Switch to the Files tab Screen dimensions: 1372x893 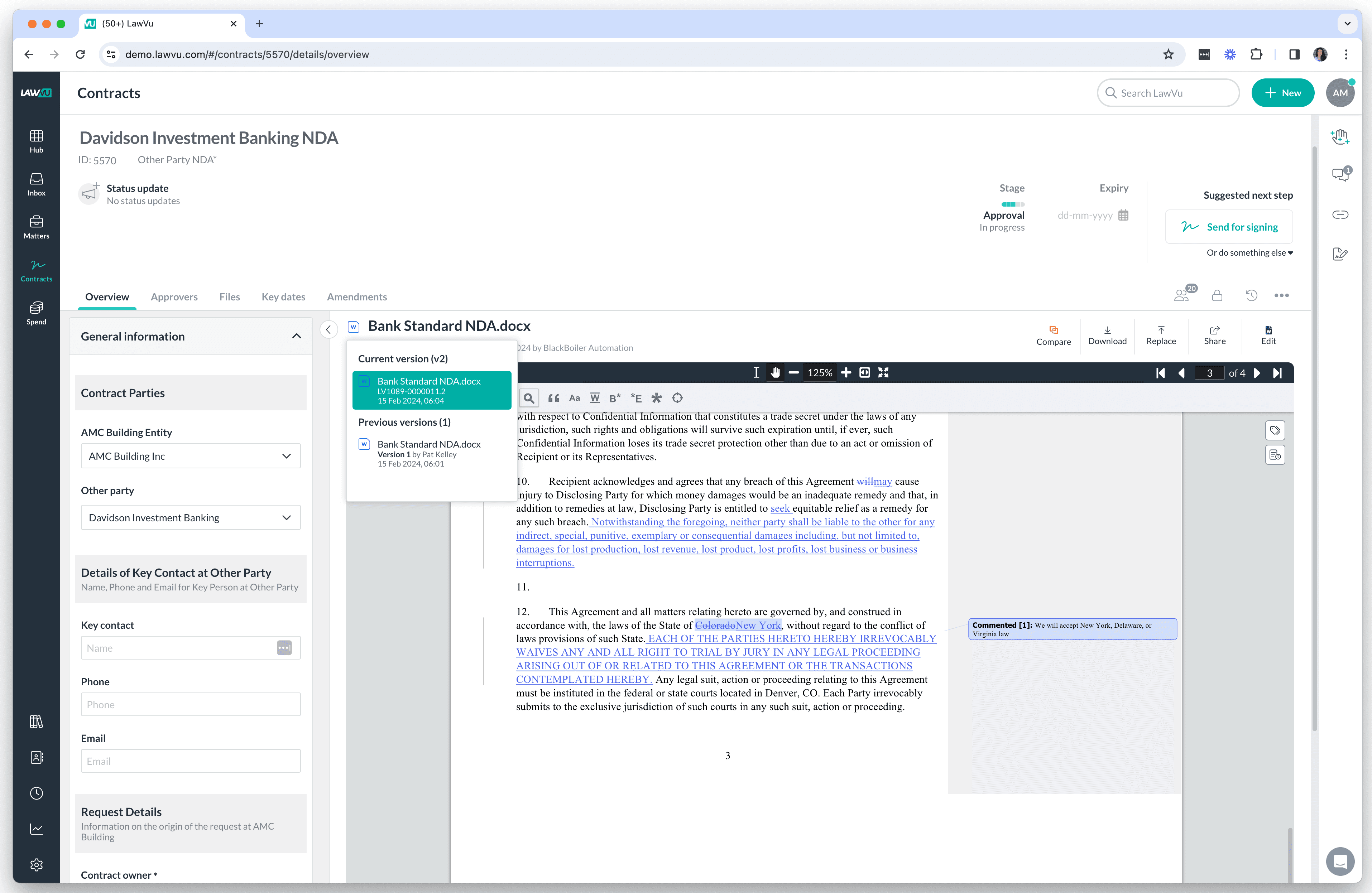point(229,297)
